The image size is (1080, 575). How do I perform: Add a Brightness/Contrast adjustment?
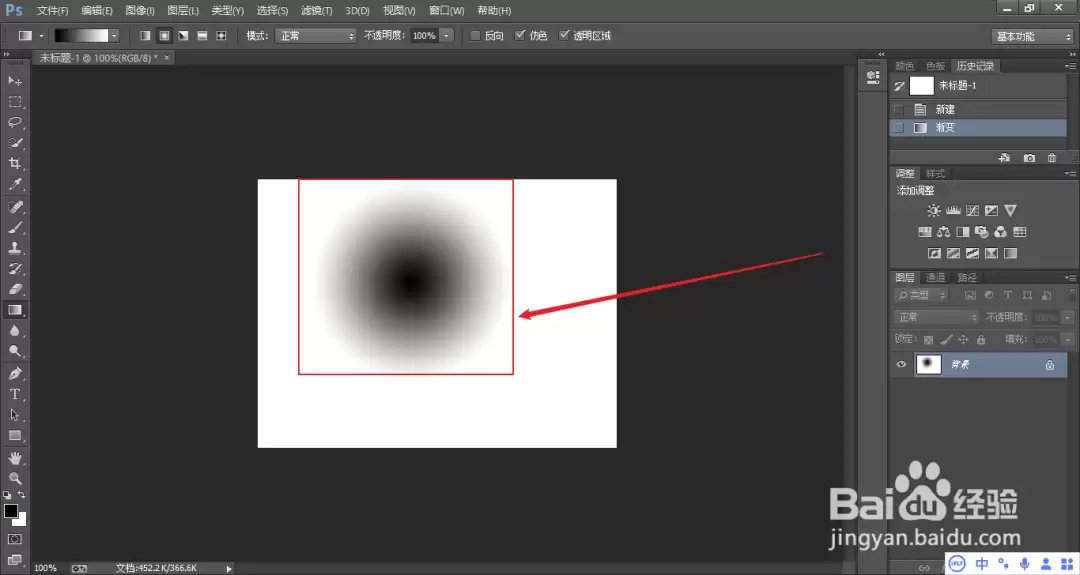933,211
